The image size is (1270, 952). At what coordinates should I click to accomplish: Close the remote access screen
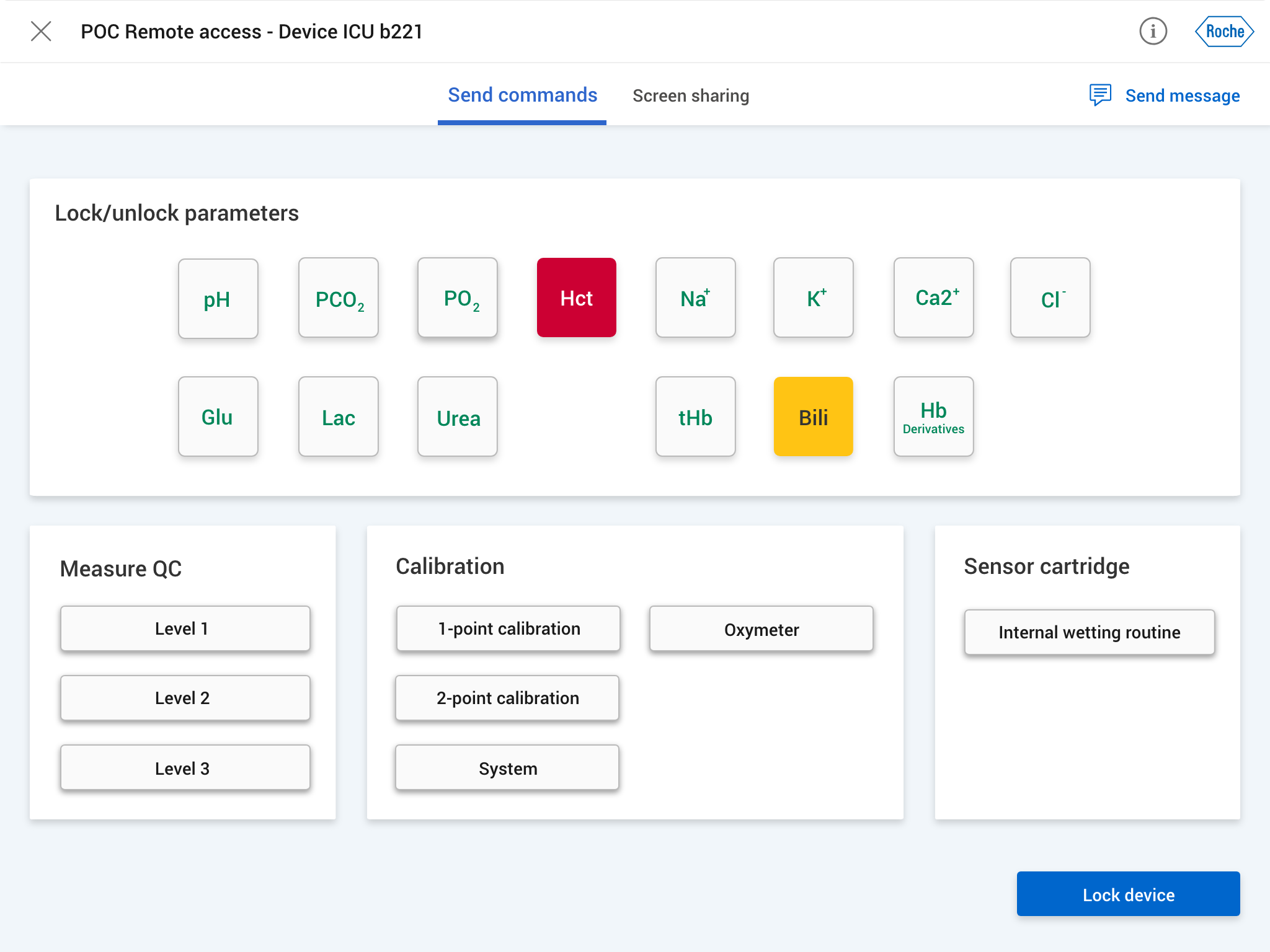point(41,32)
